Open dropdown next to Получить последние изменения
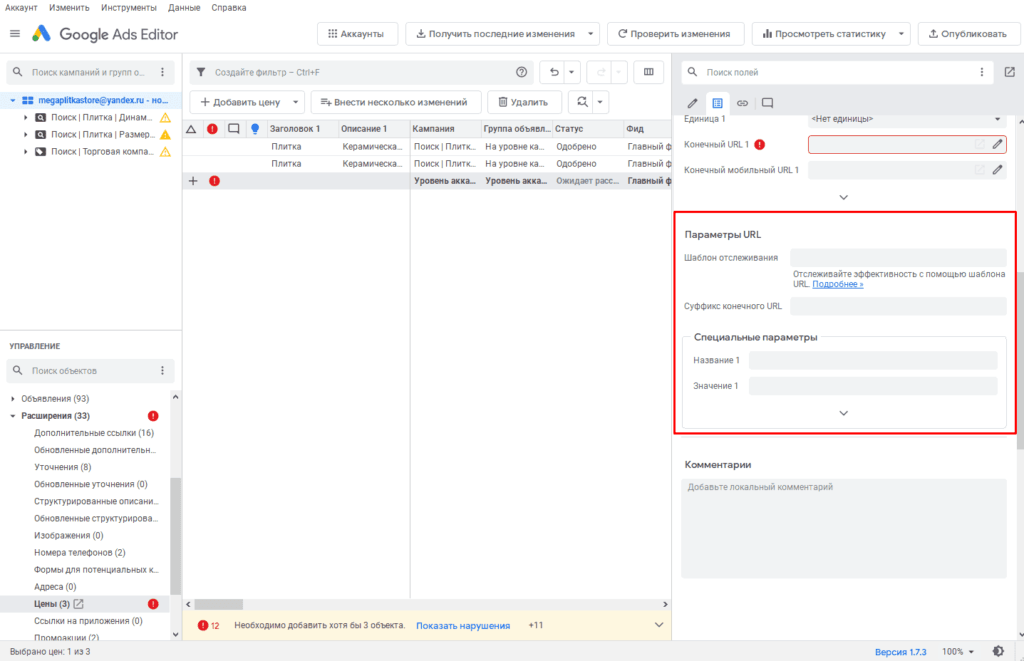The image size is (1024, 661). 590,34
